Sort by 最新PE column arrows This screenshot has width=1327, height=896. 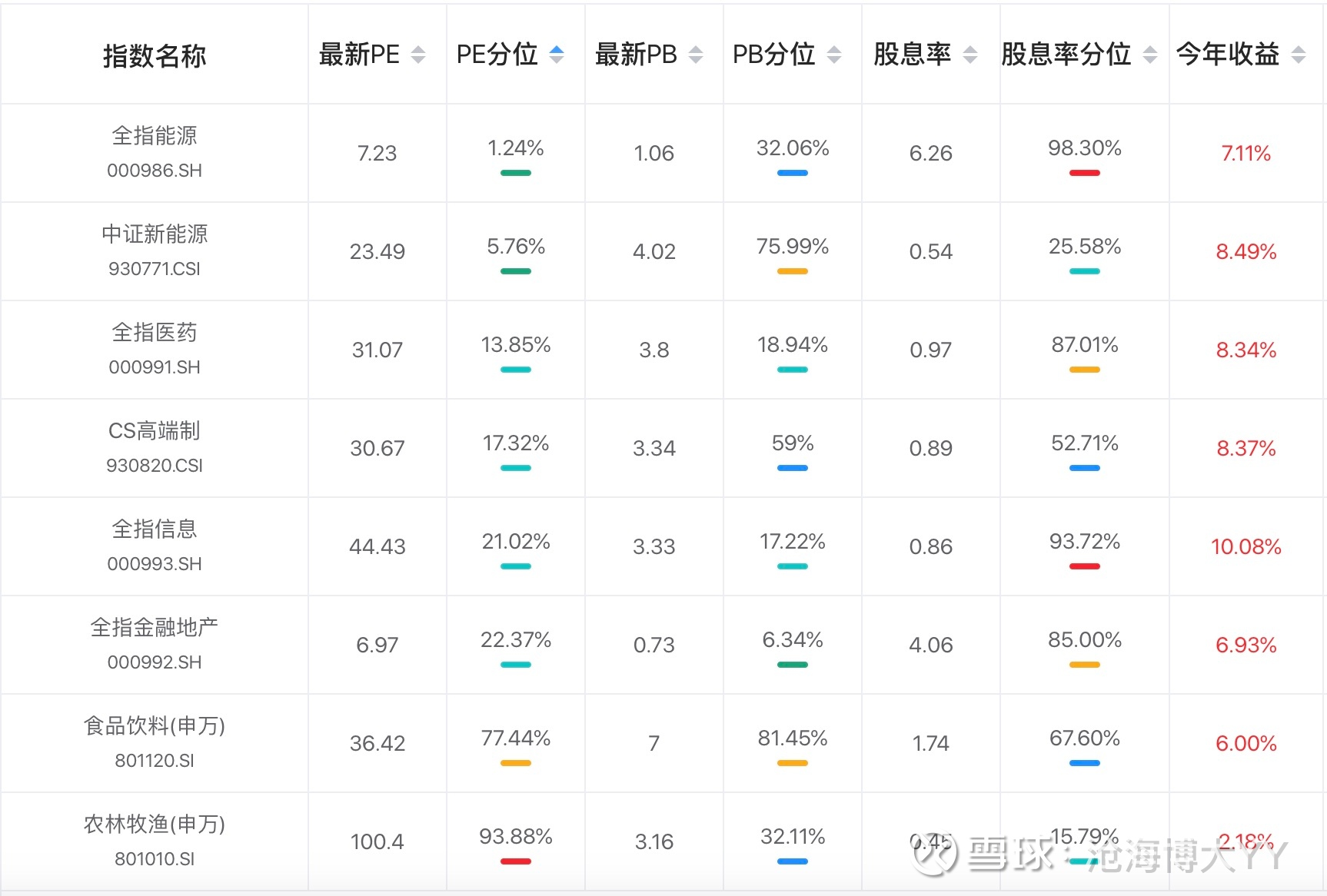click(x=418, y=55)
